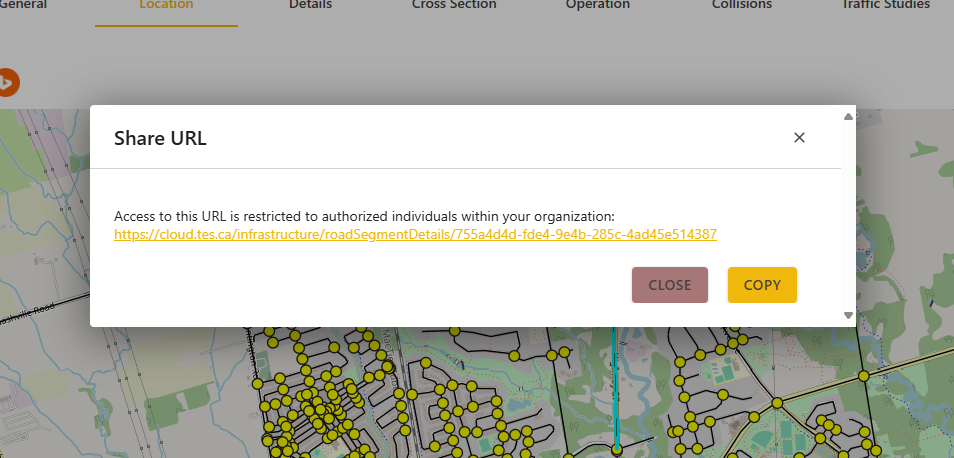Image resolution: width=954 pixels, height=458 pixels.
Task: Open the Details tab
Action: (x=310, y=5)
